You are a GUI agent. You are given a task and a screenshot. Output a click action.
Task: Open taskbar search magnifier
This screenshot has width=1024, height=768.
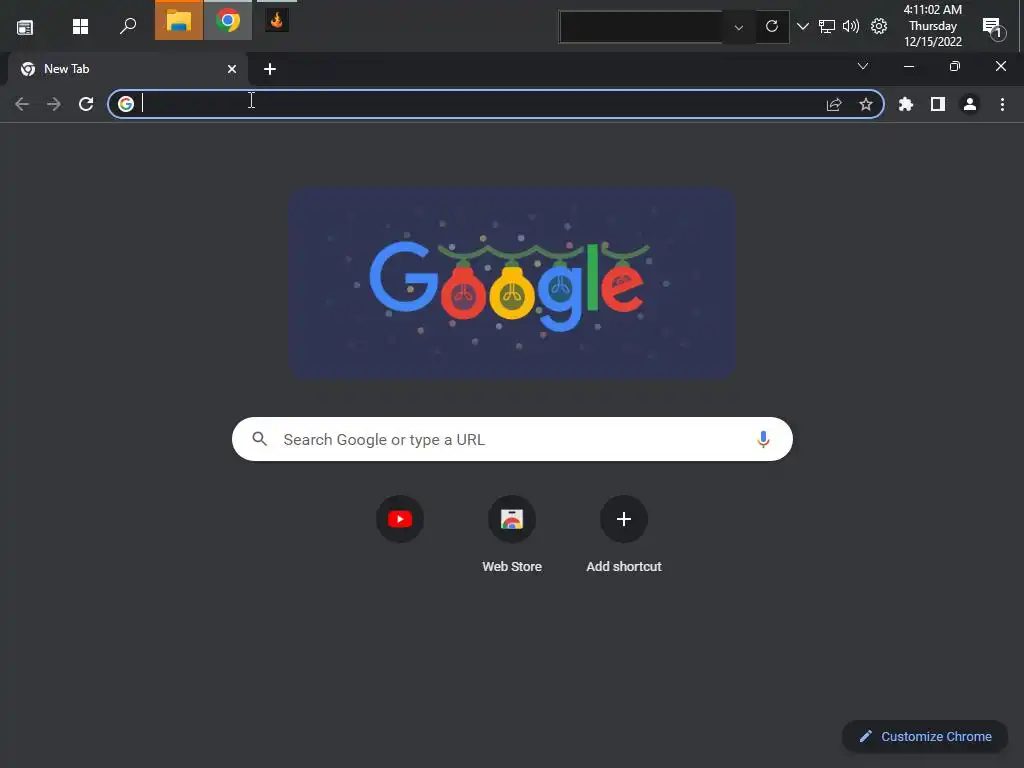[128, 26]
